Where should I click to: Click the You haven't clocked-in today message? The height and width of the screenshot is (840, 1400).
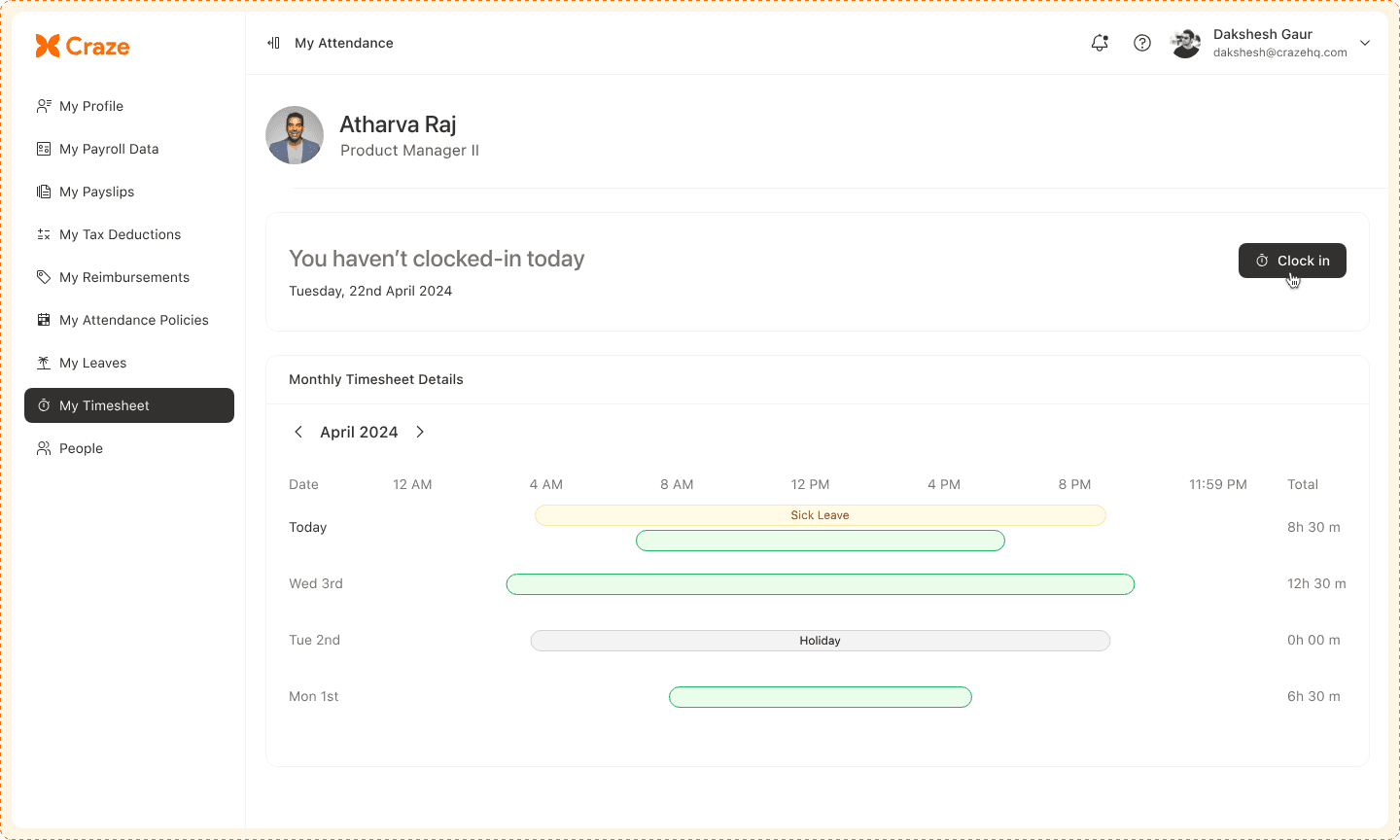point(437,259)
